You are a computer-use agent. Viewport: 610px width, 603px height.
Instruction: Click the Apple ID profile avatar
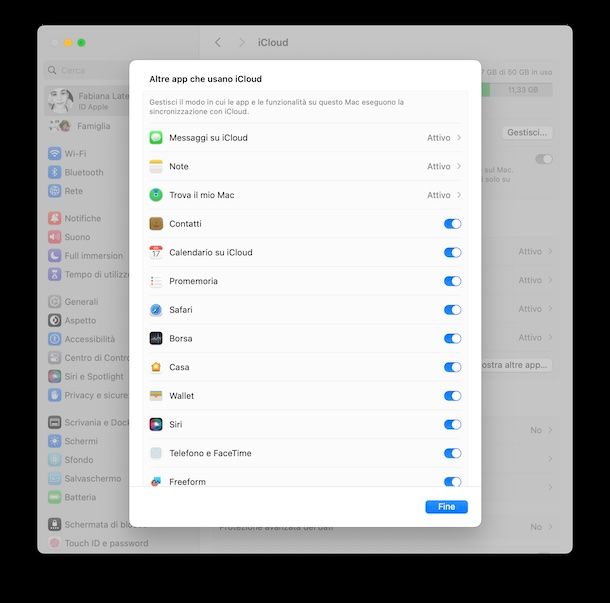pyautogui.click(x=60, y=100)
